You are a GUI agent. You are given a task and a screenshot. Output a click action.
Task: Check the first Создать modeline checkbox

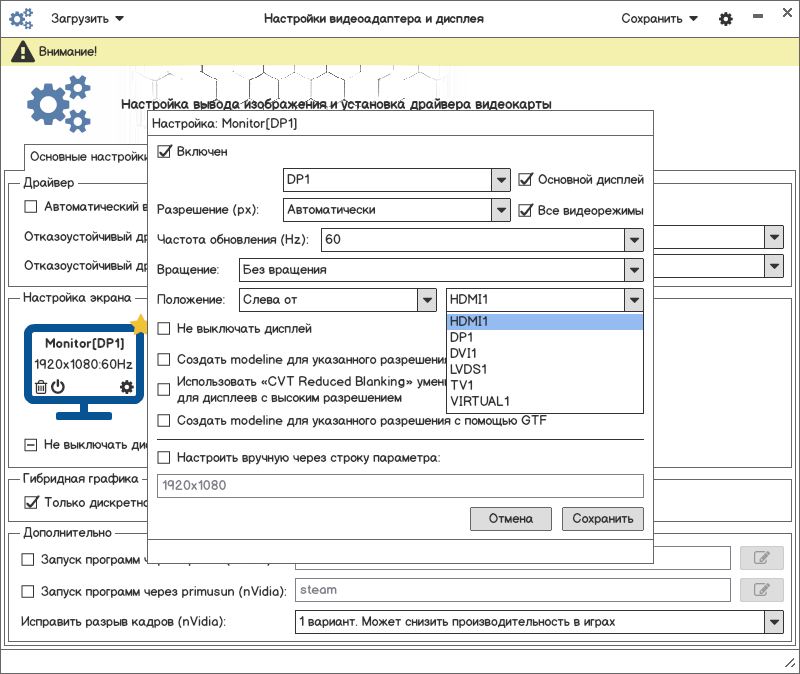click(164, 360)
